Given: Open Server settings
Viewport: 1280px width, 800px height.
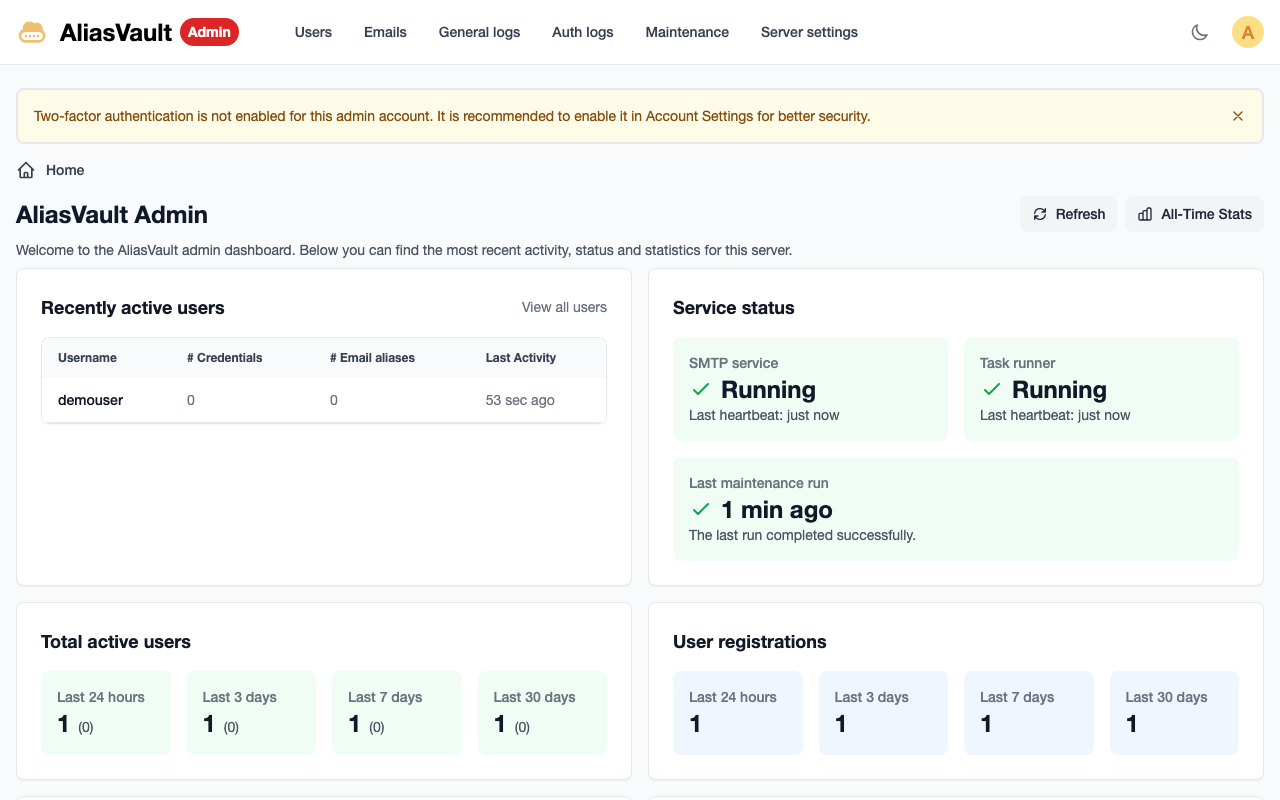Looking at the screenshot, I should 809,32.
